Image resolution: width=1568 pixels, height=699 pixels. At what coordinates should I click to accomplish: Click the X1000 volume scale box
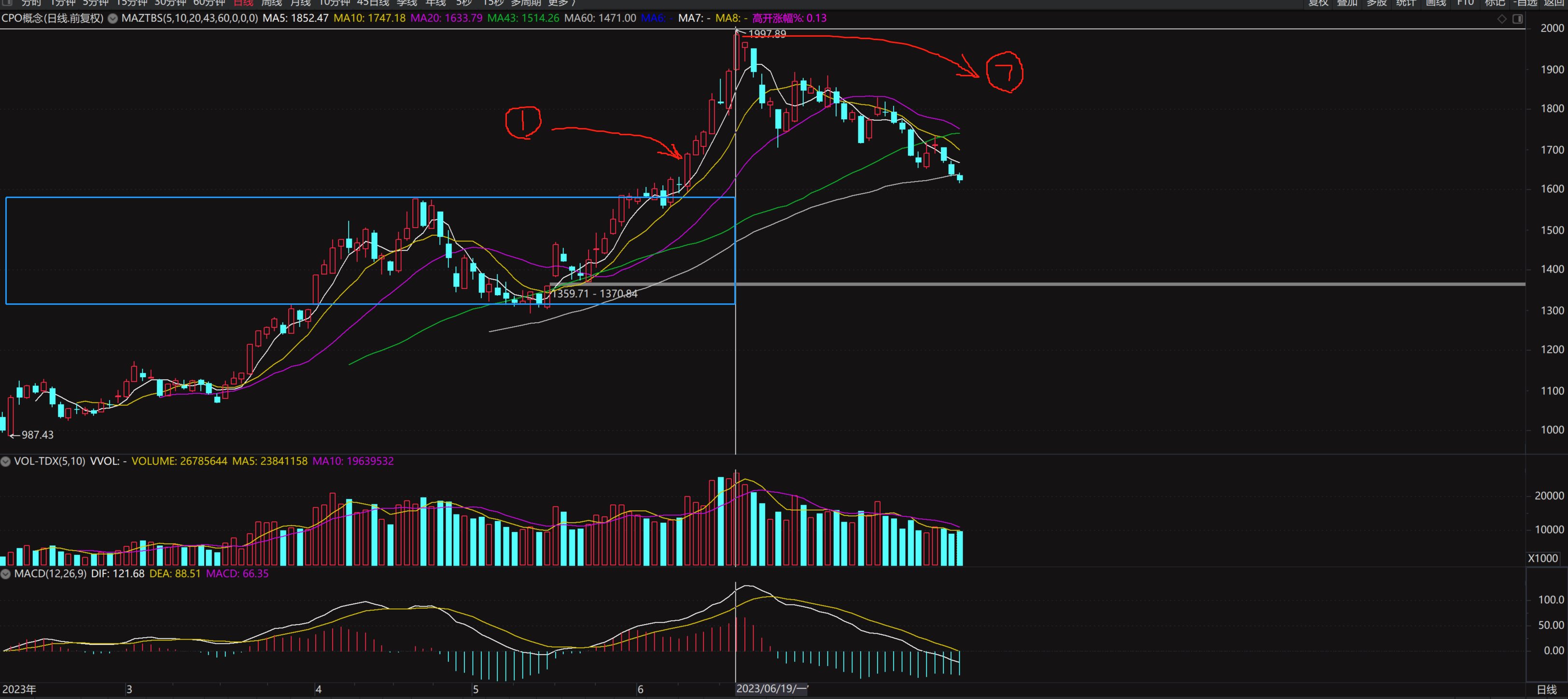click(1542, 558)
